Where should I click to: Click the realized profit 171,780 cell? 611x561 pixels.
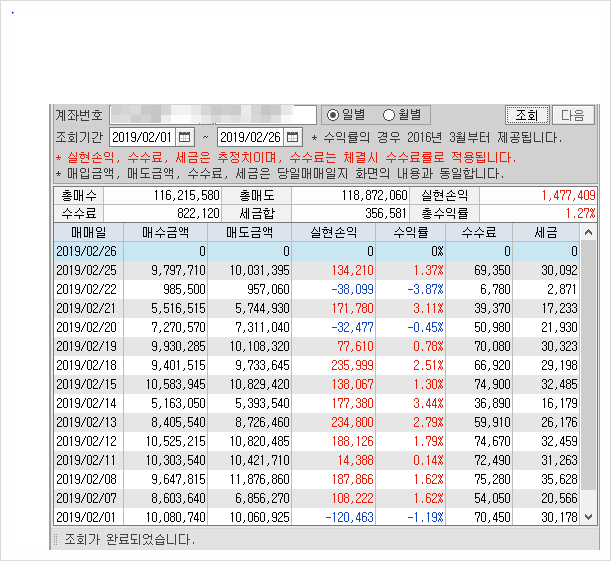point(334,309)
